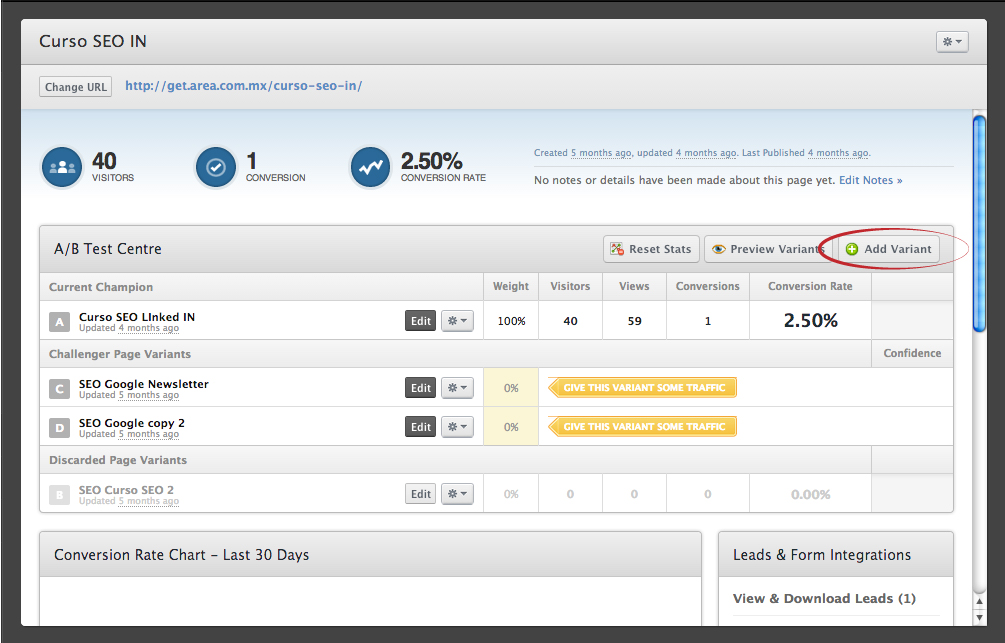Image resolution: width=1005 pixels, height=643 pixels.
Task: Open page settings gear menu at top right
Action: pyautogui.click(x=951, y=42)
